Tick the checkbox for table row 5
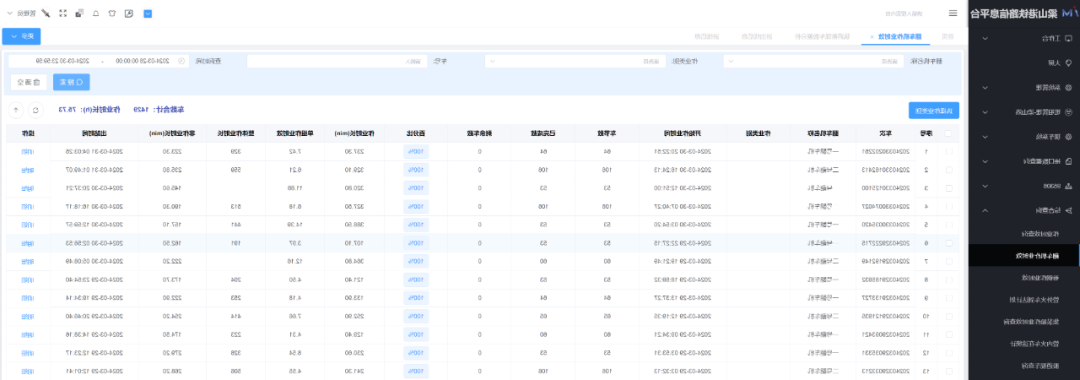1080x380 pixels. [949, 224]
